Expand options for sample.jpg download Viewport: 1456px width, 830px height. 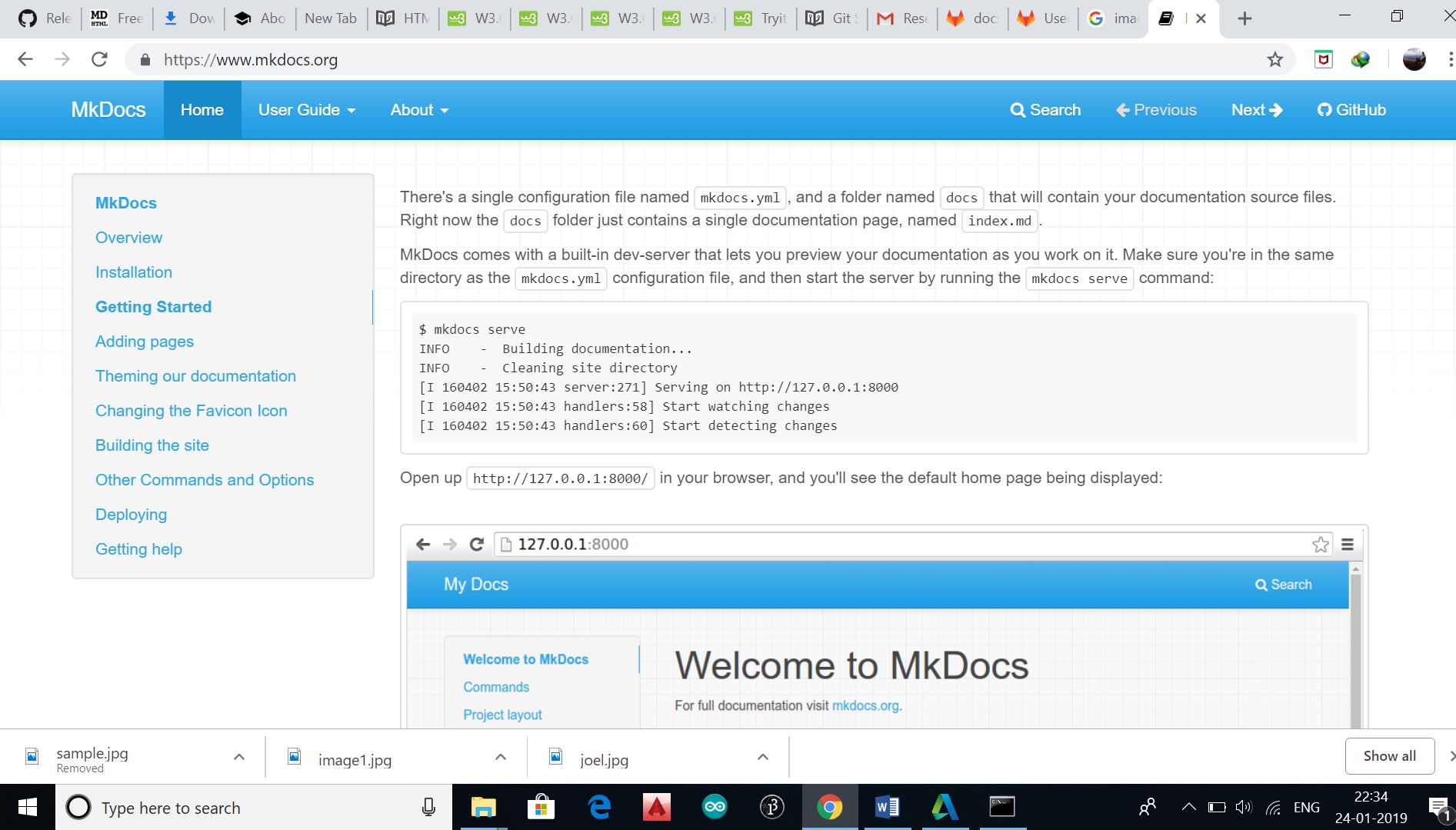click(239, 757)
